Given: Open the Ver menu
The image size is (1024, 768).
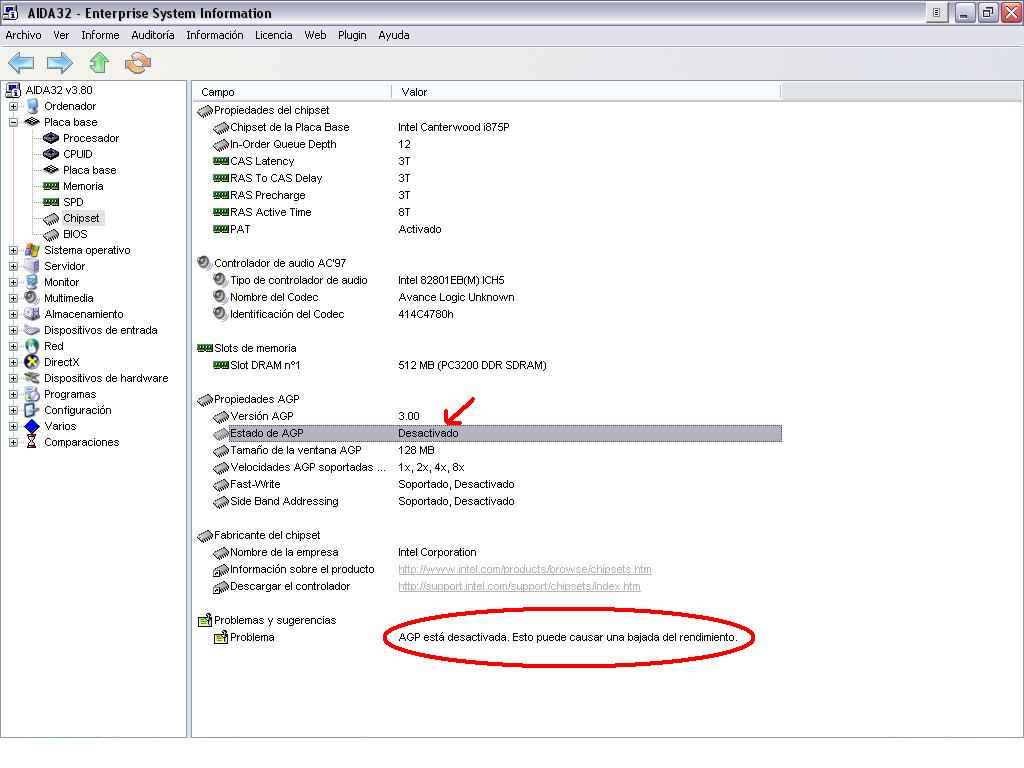Looking at the screenshot, I should click(61, 35).
